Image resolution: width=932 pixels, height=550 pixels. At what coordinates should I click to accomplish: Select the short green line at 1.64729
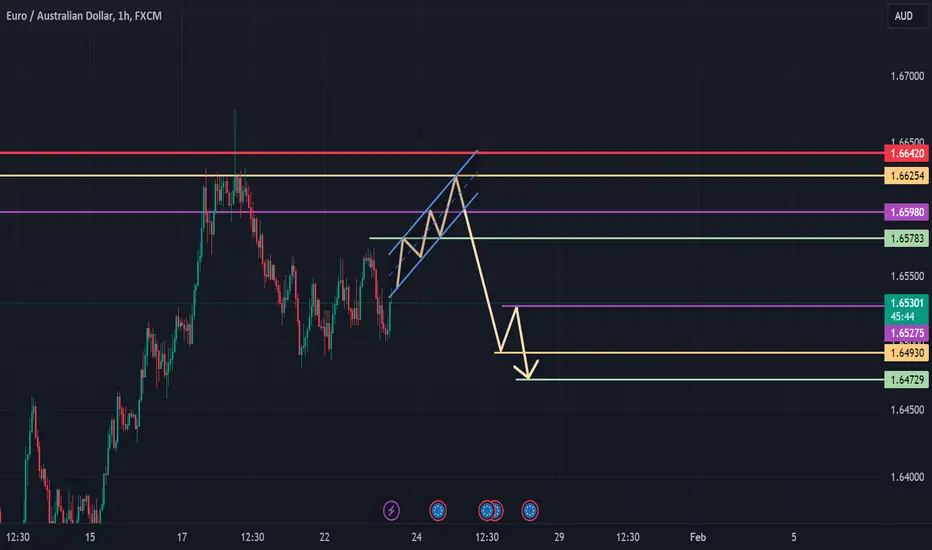point(700,379)
